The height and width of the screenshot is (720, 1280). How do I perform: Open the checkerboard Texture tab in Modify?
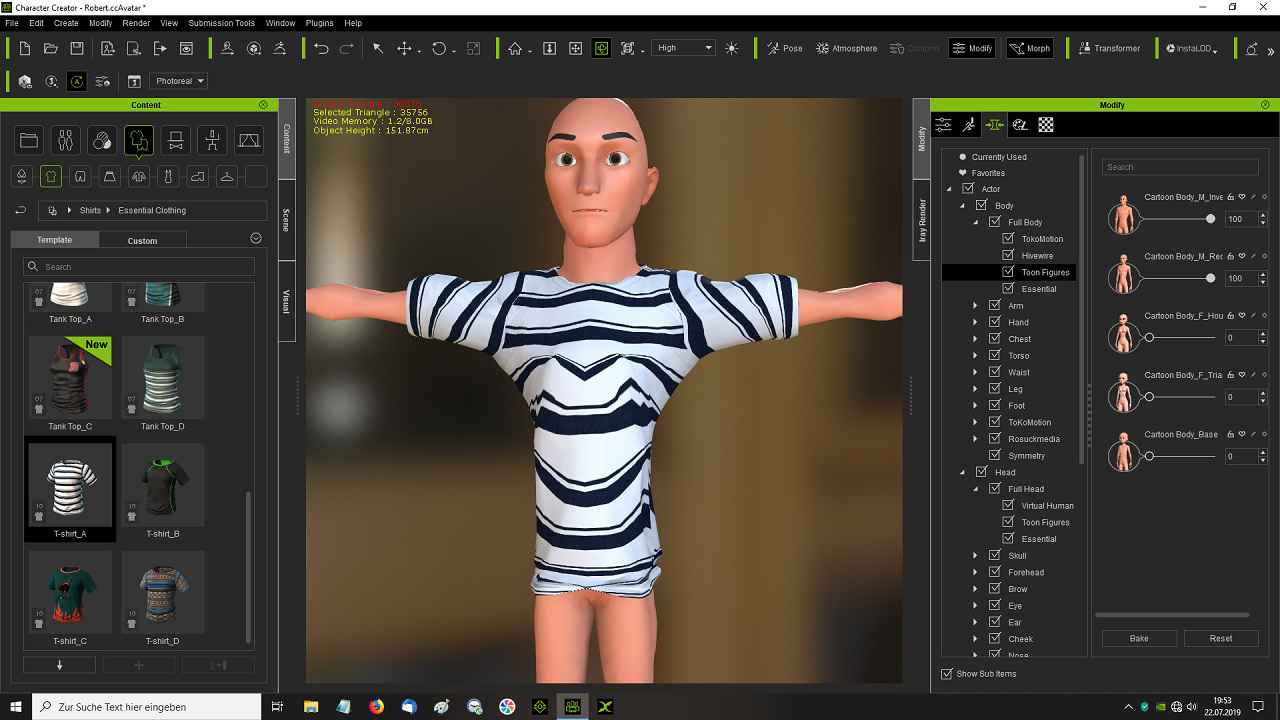[x=1046, y=125]
